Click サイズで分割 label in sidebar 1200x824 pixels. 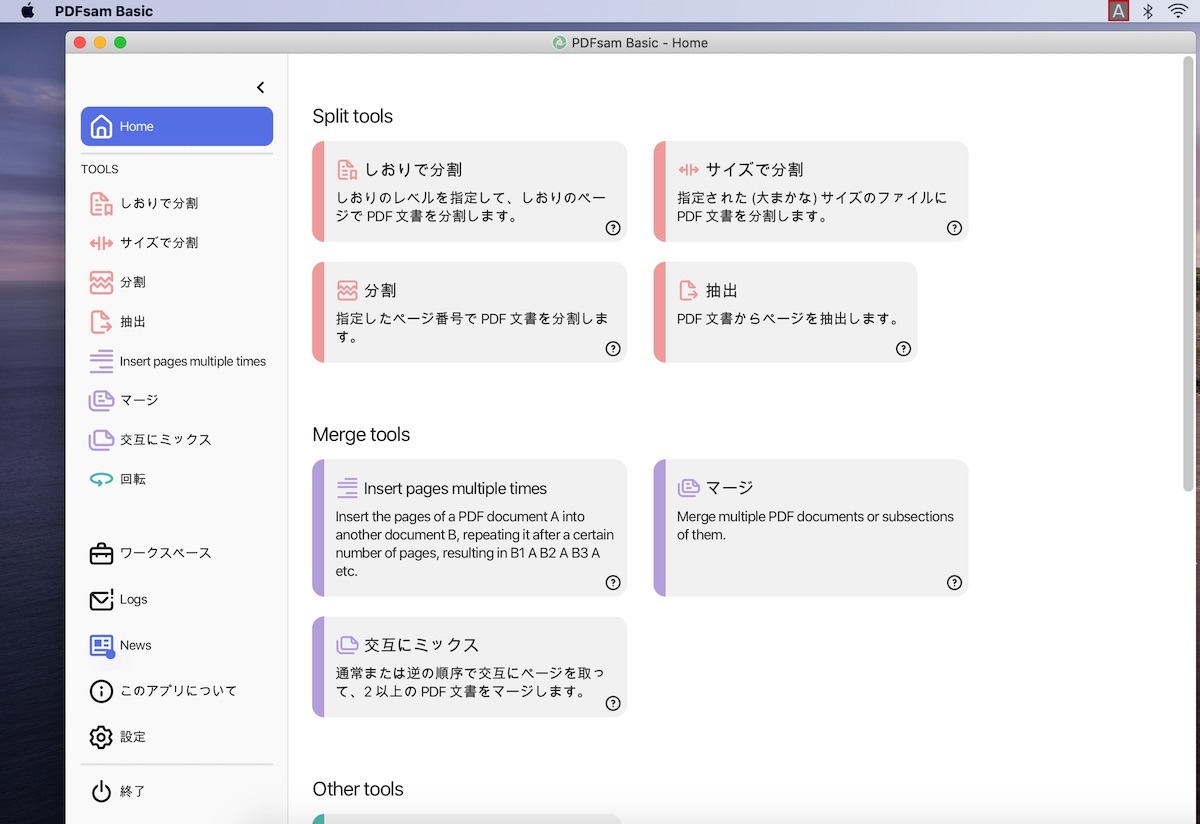point(159,243)
